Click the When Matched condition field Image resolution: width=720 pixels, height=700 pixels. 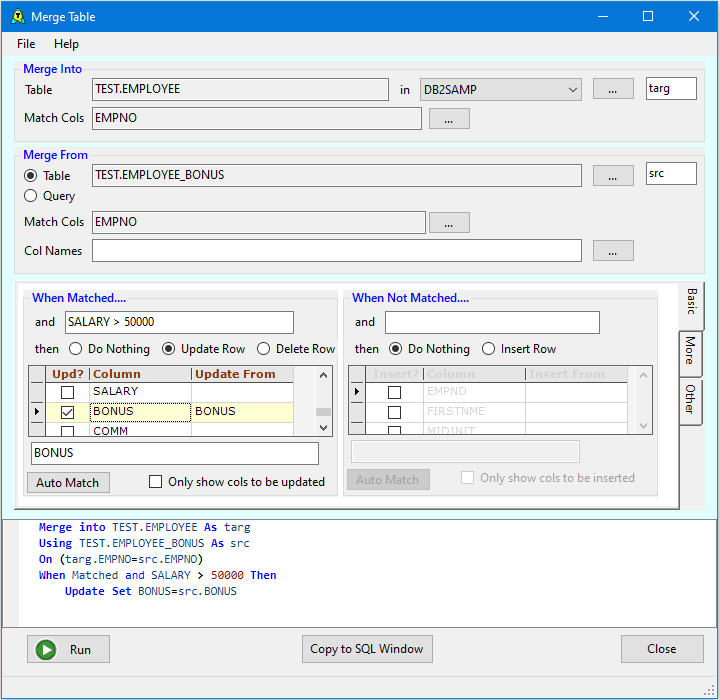[x=179, y=322]
